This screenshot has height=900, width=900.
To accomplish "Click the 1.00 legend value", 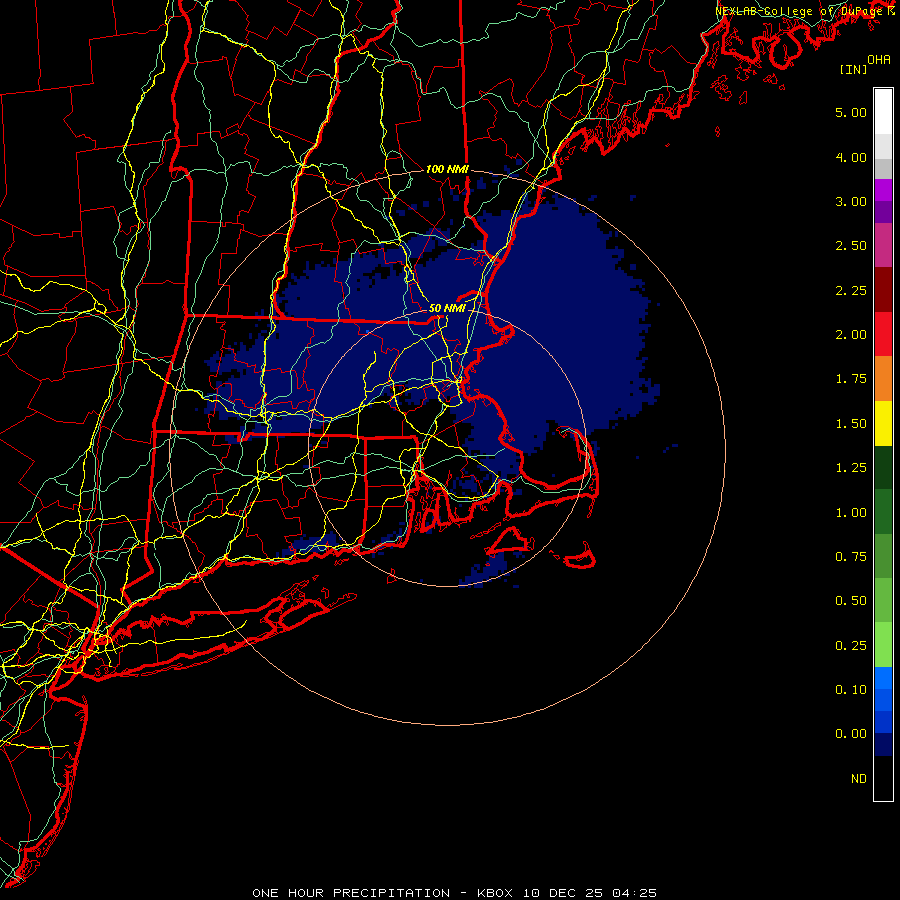I will point(851,513).
